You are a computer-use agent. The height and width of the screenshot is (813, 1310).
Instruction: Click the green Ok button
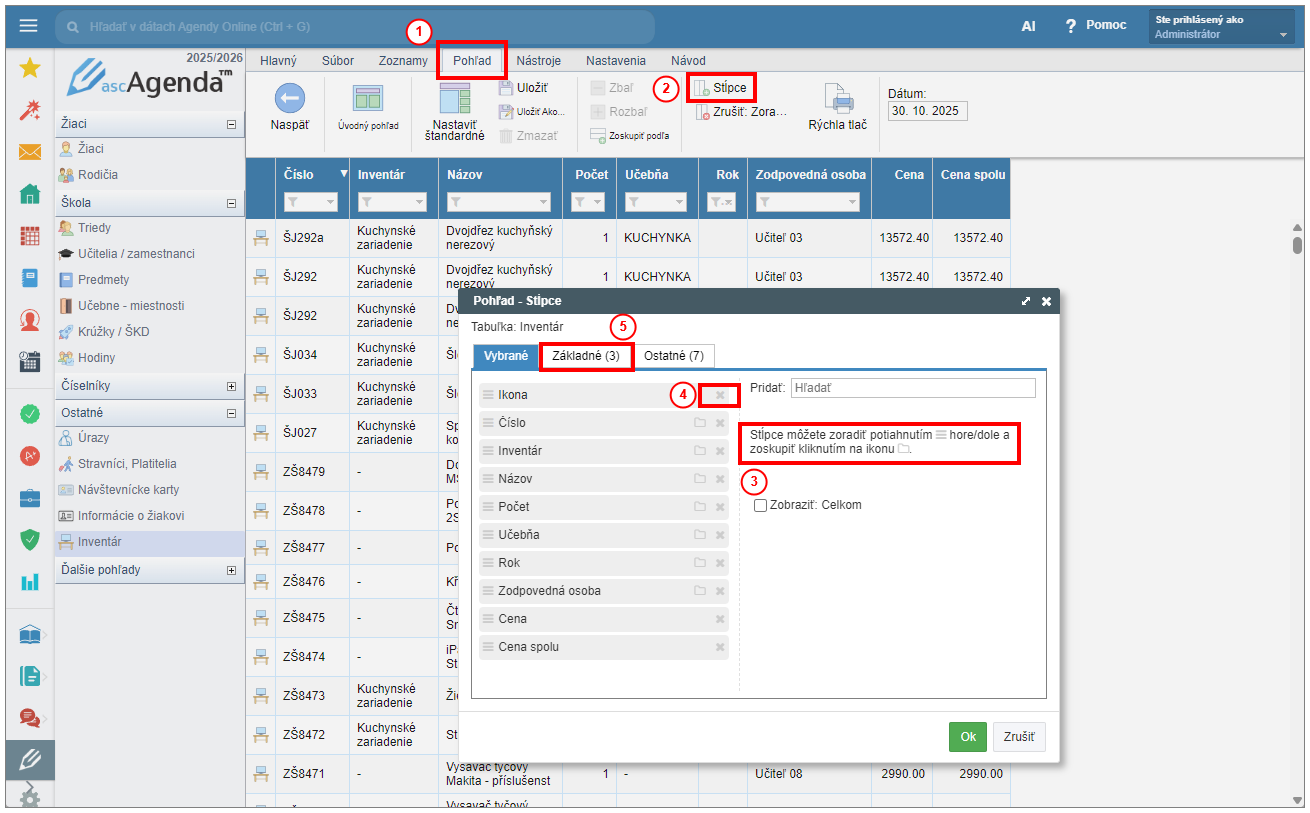point(967,736)
